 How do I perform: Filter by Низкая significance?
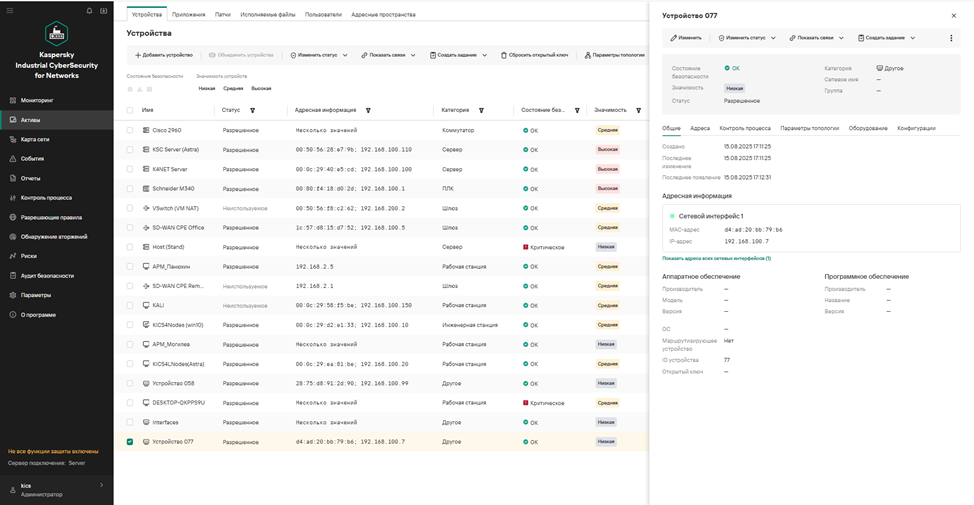click(207, 89)
